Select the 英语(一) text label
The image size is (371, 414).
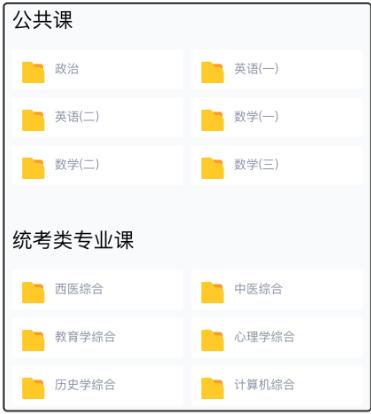pyautogui.click(x=256, y=69)
